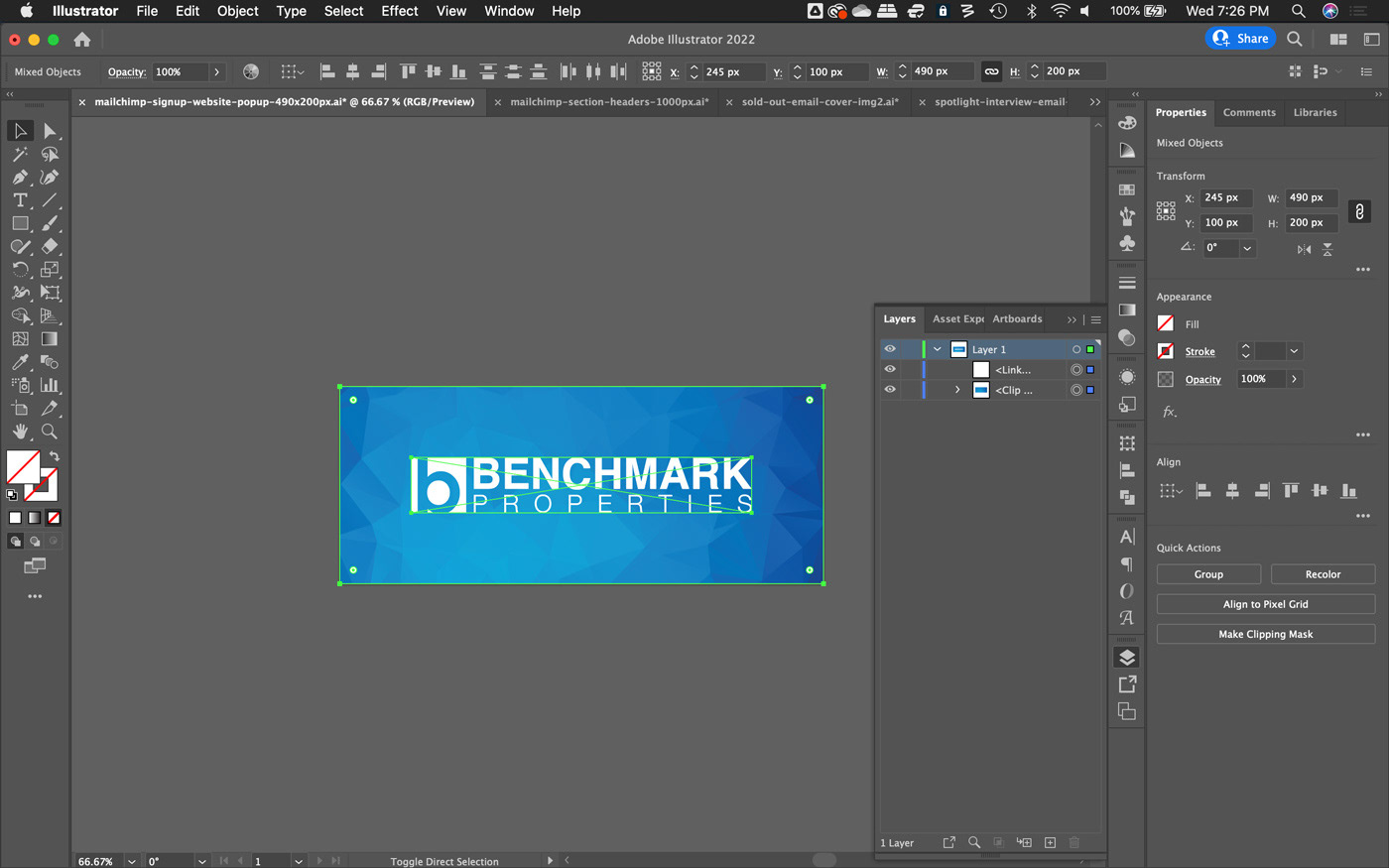This screenshot has height=868, width=1389.
Task: Open Stroke weight dropdown in Appearance
Action: (x=1294, y=351)
